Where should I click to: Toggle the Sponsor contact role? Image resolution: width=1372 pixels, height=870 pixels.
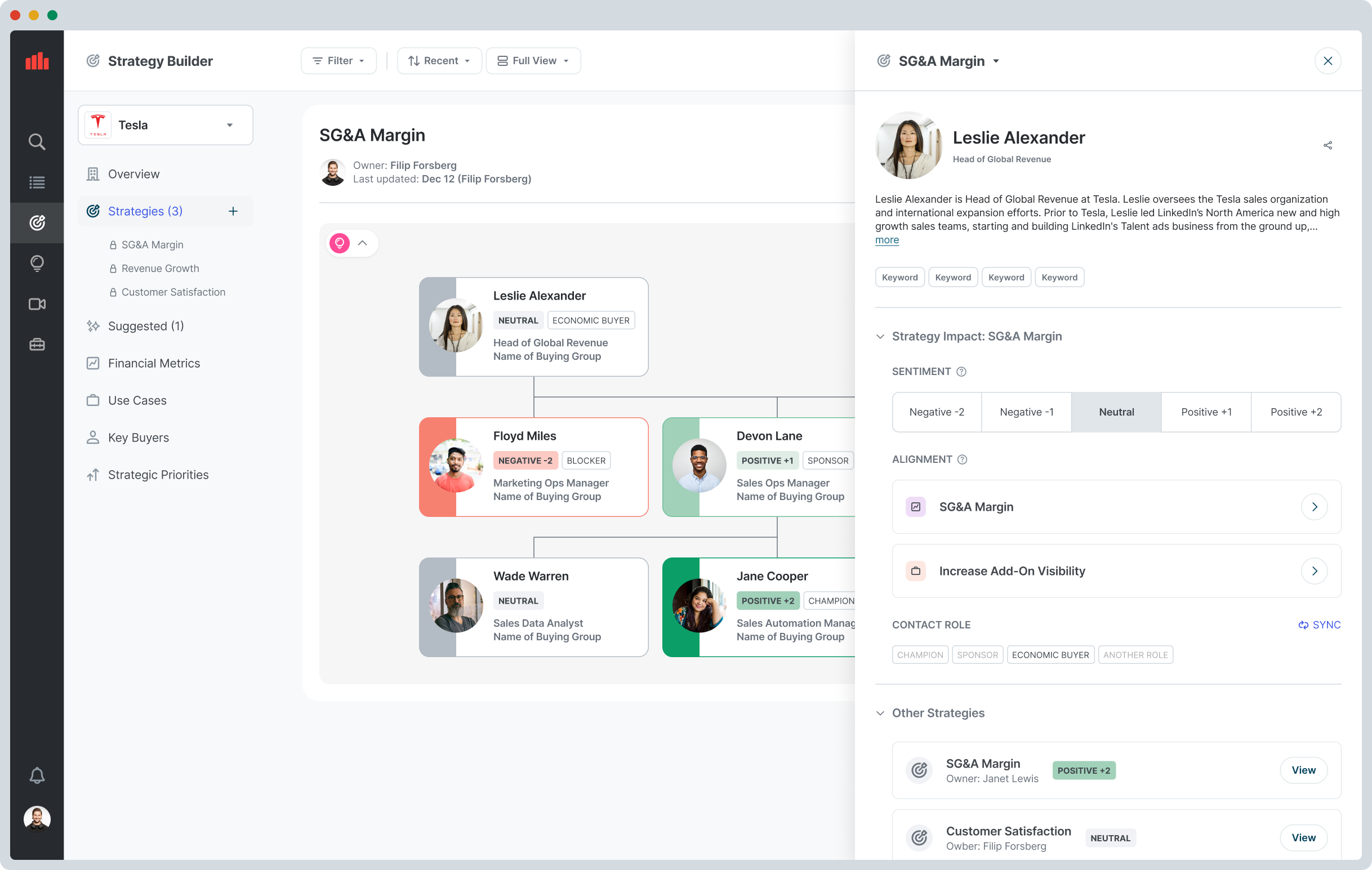[x=977, y=655]
